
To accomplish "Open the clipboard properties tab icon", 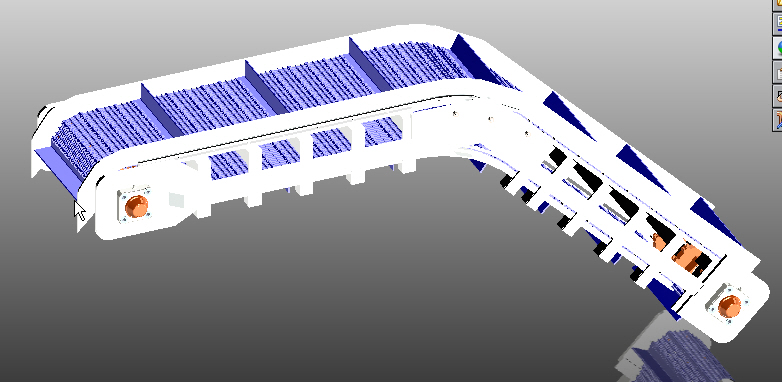I will coord(778,73).
